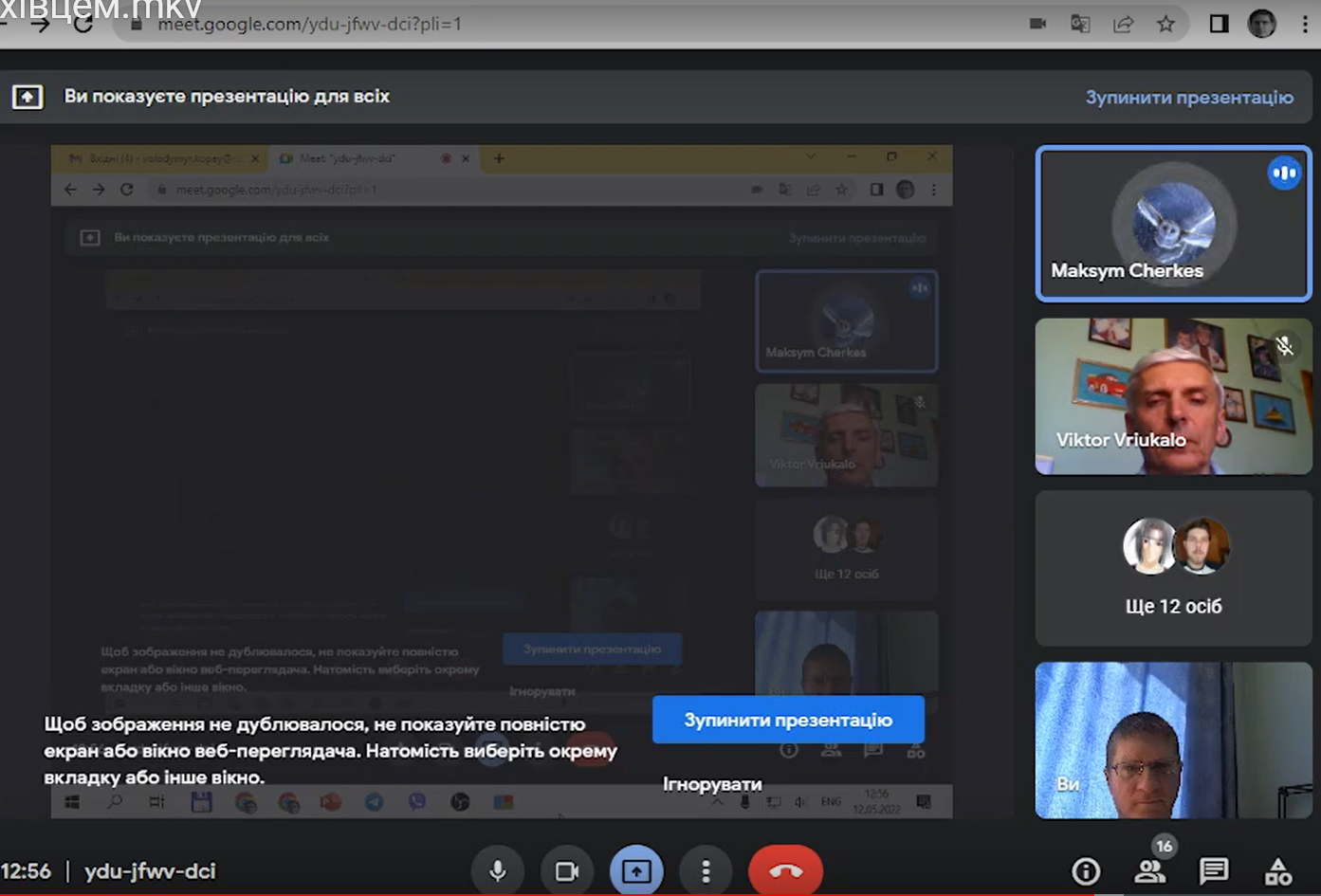Click the blue Зупинити презентацію button

coord(788,720)
